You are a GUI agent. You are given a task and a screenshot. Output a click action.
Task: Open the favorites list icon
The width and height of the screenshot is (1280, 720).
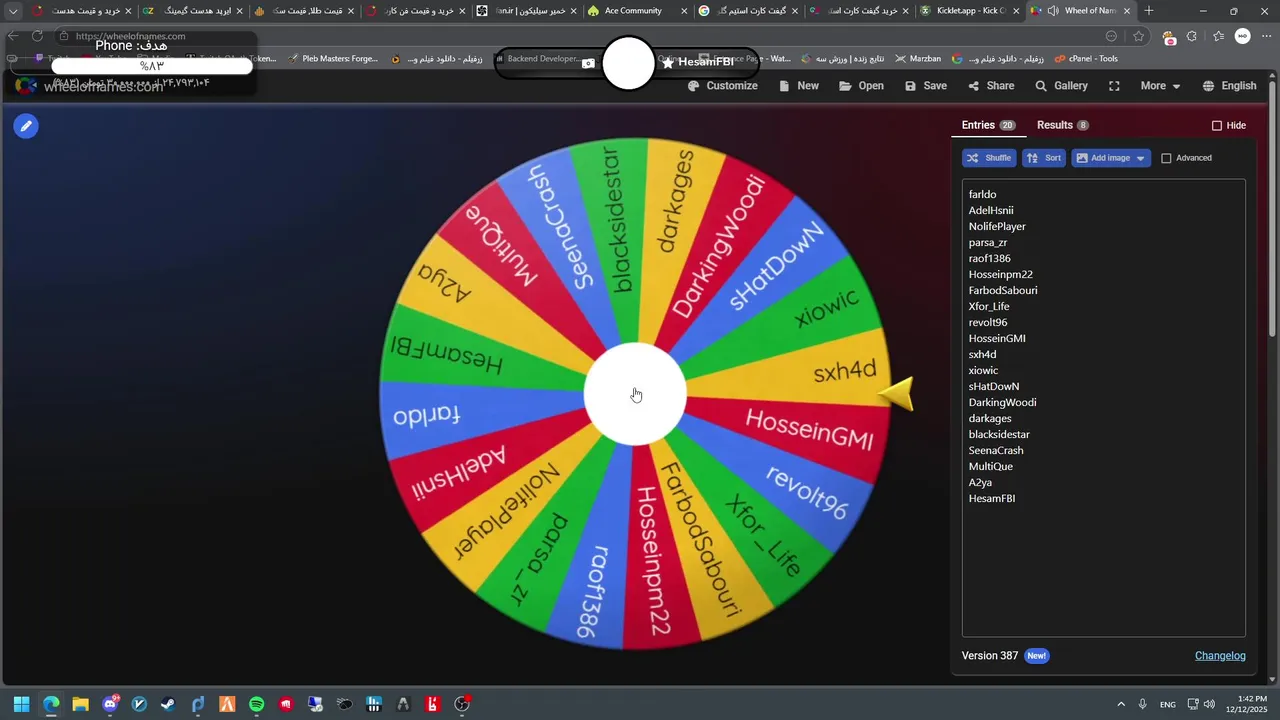pos(1218,36)
